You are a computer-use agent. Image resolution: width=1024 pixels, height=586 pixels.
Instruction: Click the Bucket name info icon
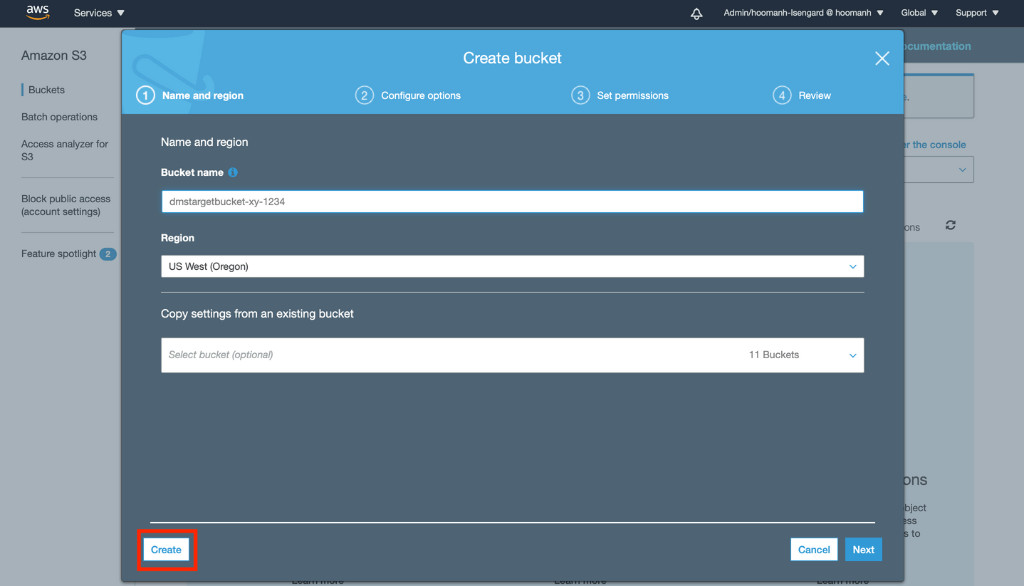pyautogui.click(x=233, y=173)
